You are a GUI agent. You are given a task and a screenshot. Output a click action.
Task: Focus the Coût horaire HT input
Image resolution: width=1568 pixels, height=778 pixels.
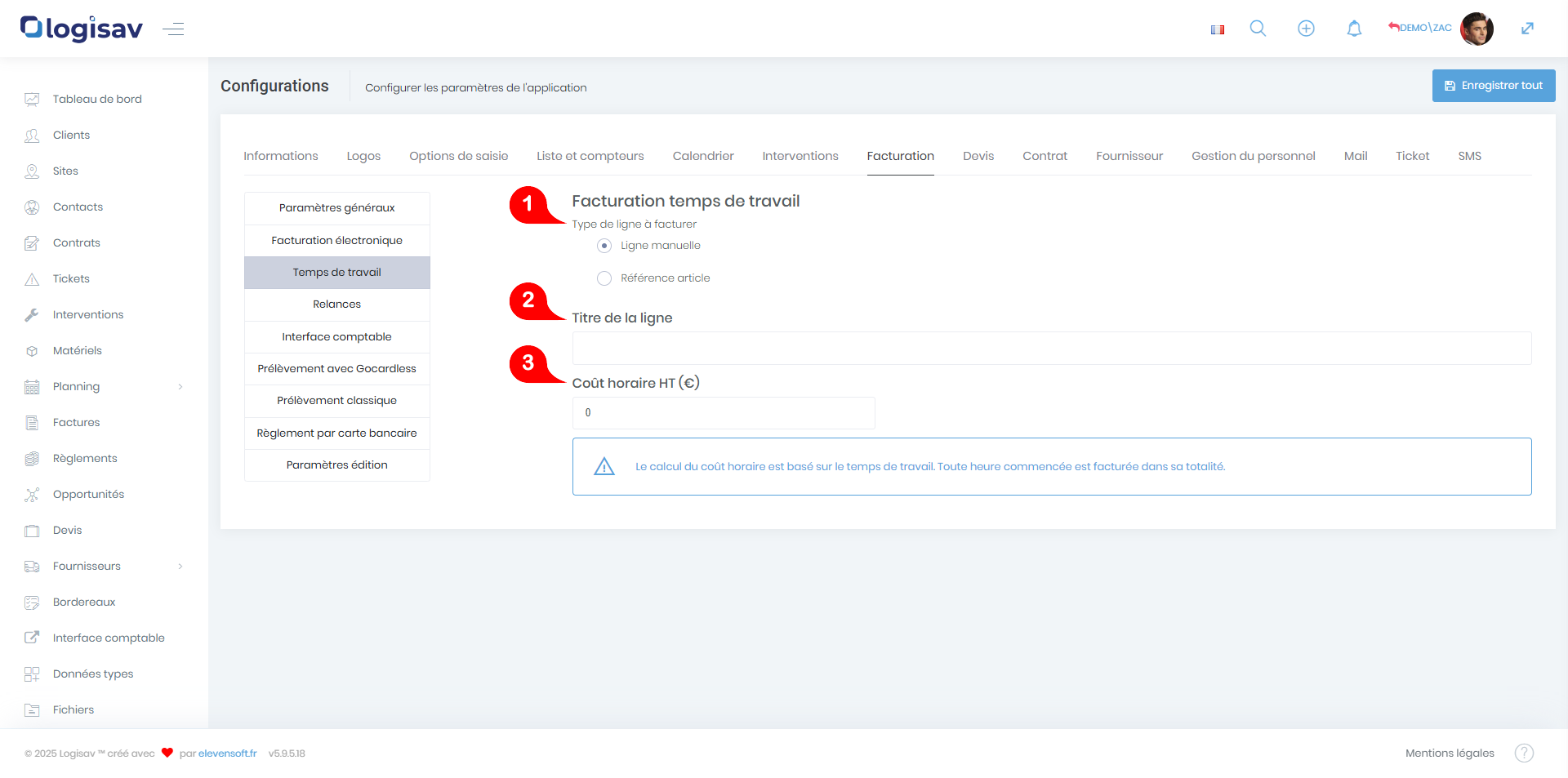click(x=723, y=413)
